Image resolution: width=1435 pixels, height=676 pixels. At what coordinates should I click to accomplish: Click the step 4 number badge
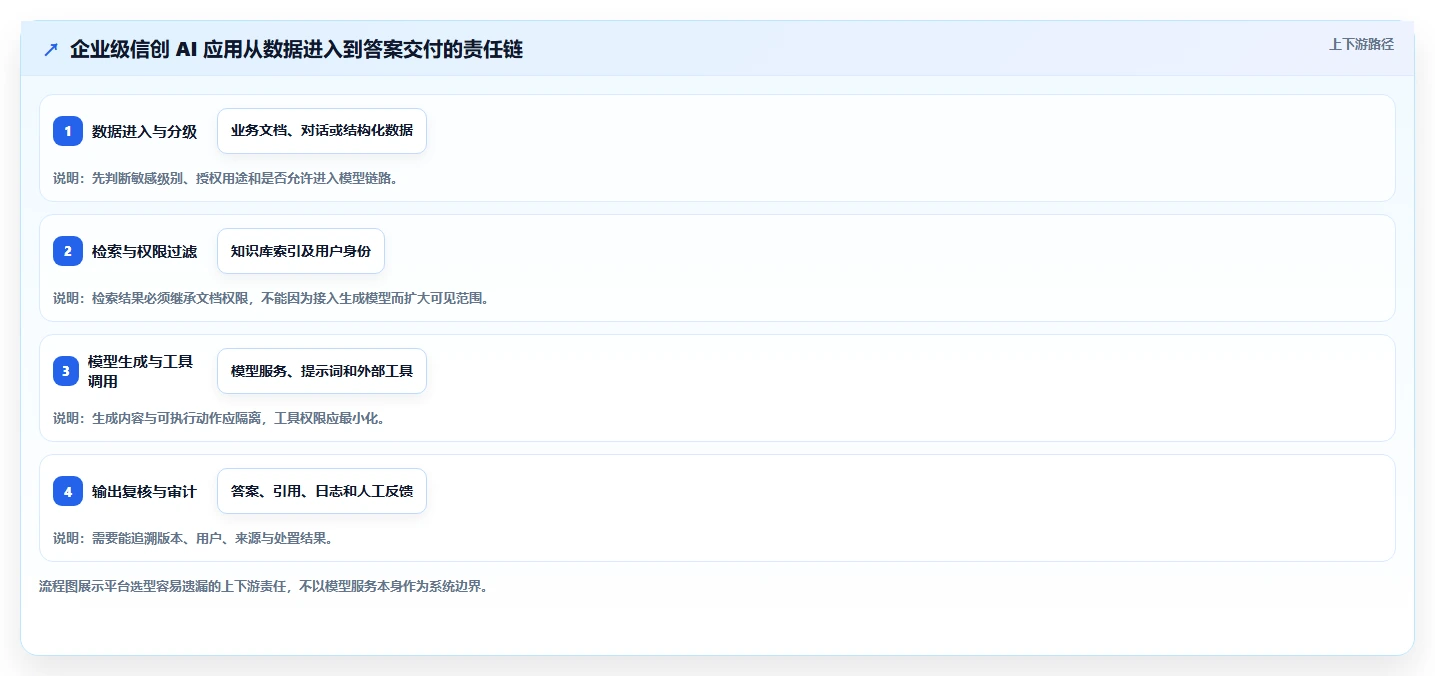pyautogui.click(x=68, y=491)
